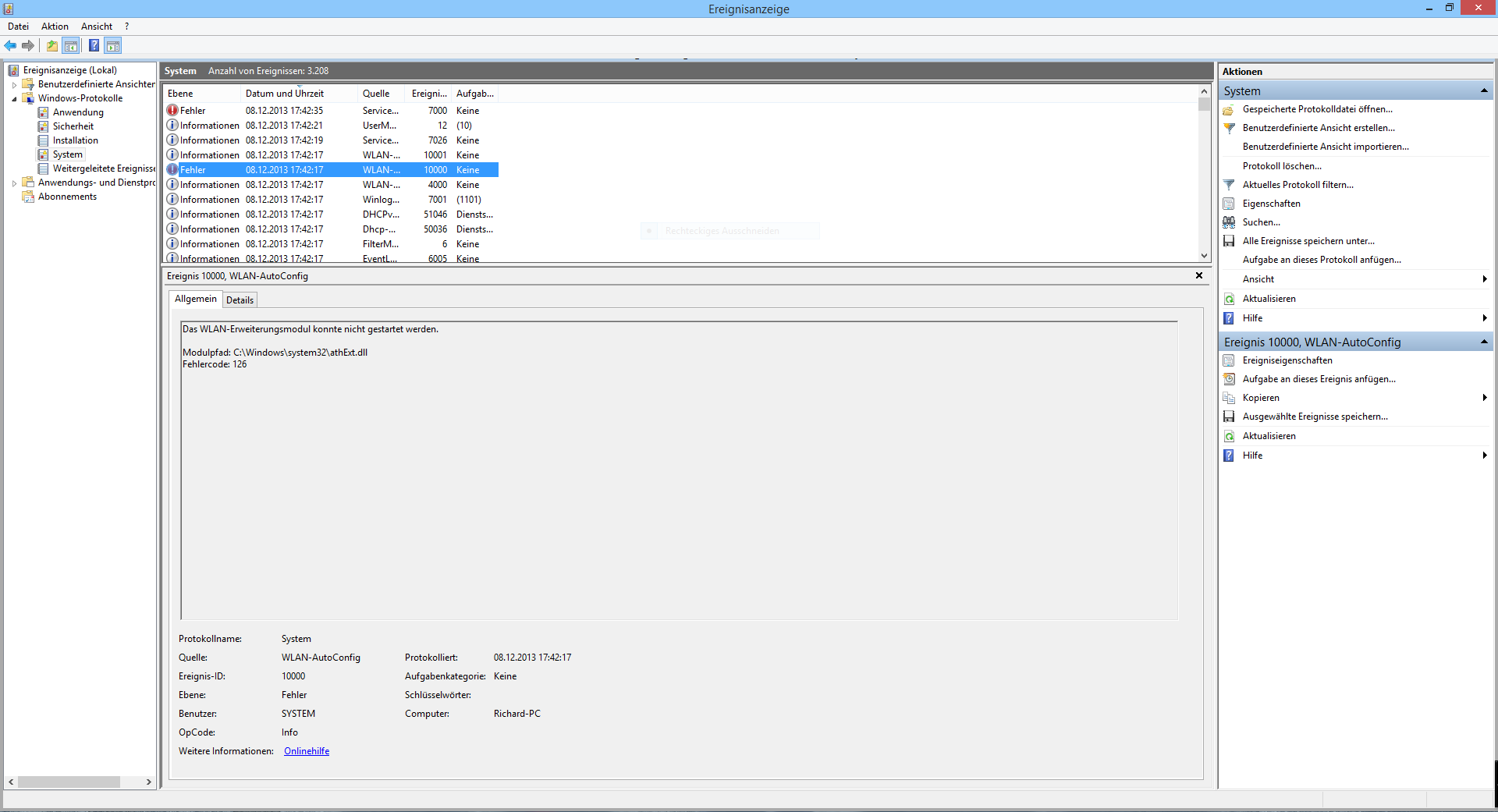The height and width of the screenshot is (812, 1498).
Task: Open the Aktion menu
Action: (x=55, y=27)
